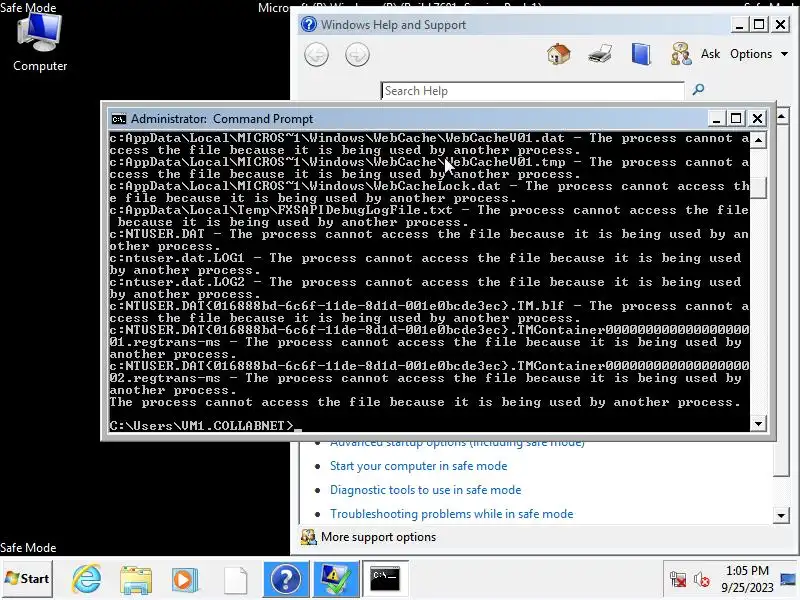
Task: Print the help topic with printer icon
Action: point(599,54)
